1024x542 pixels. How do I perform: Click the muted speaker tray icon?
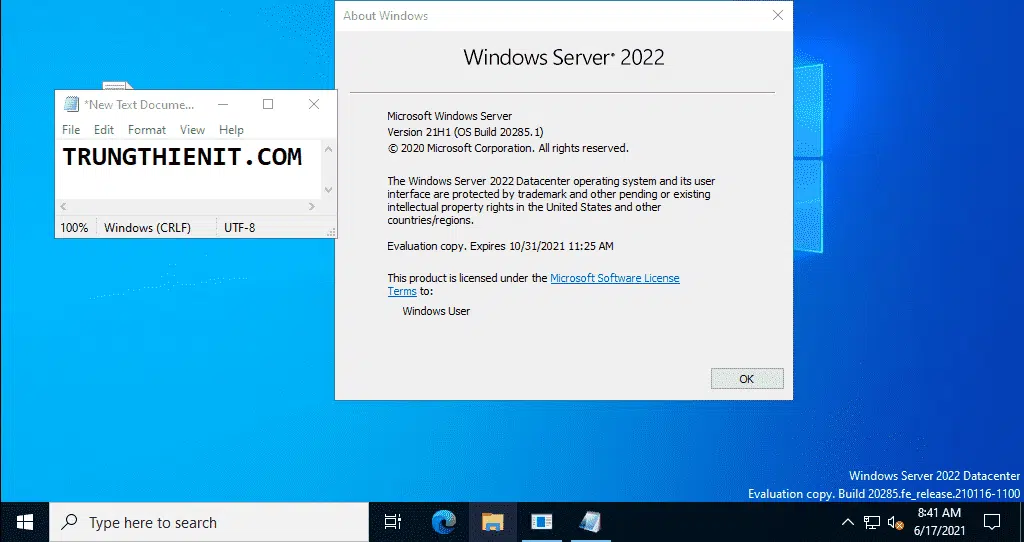[896, 522]
